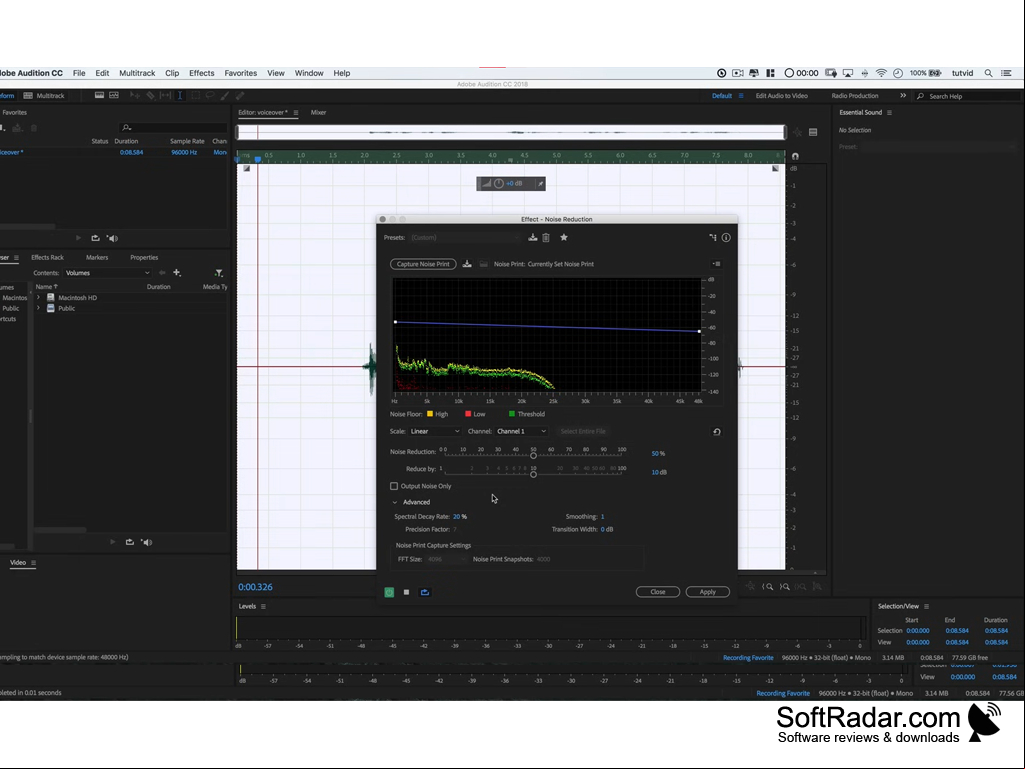Stop the effect preview playback
The width and height of the screenshot is (1025, 769).
[407, 592]
